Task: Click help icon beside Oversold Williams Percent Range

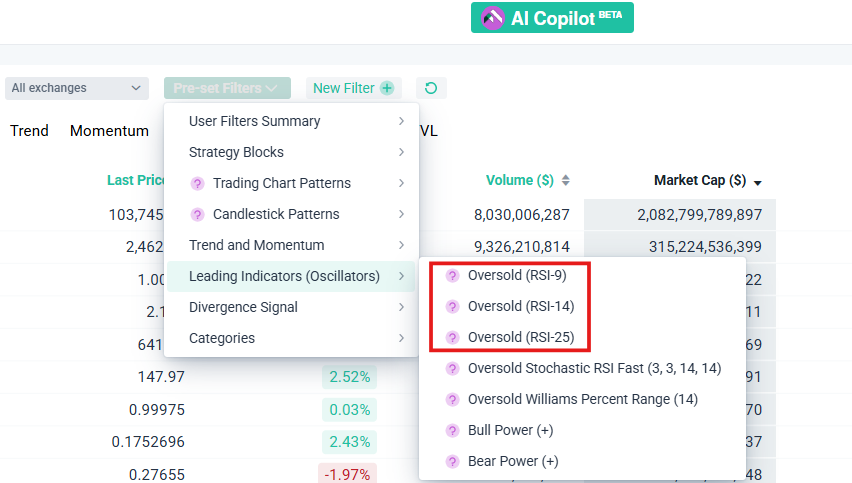Action: tap(452, 400)
